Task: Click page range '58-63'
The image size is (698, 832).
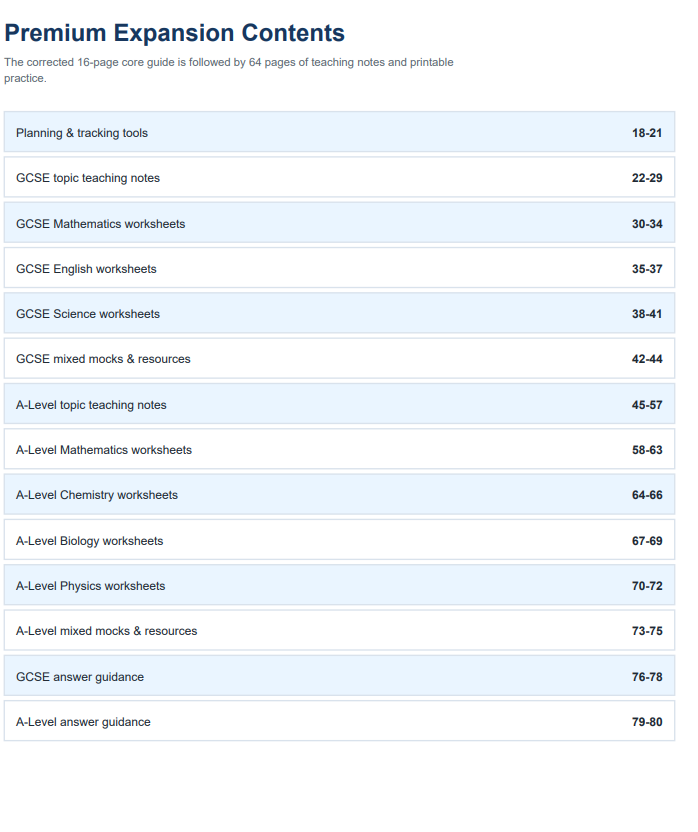Action: [647, 450]
